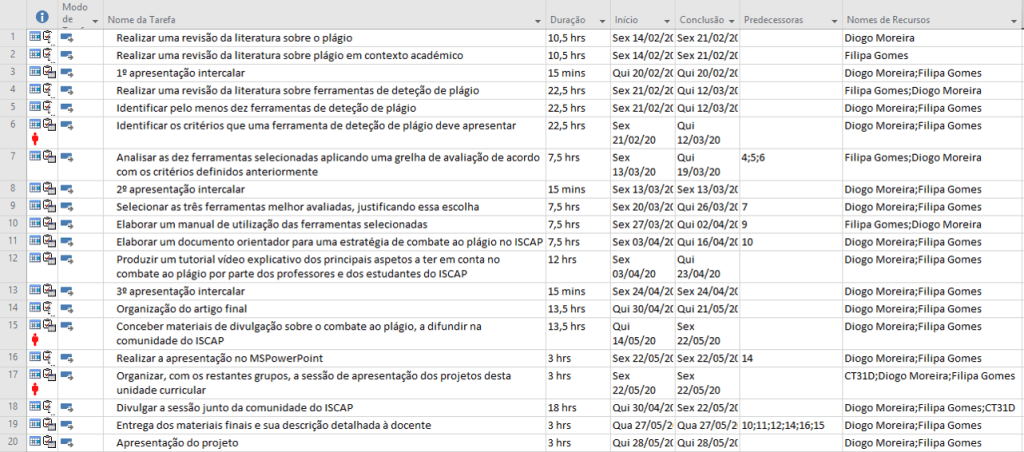Click the auto-schedule task mode icon in row 1
Image resolution: width=1024 pixels, height=452 pixels.
67,38
